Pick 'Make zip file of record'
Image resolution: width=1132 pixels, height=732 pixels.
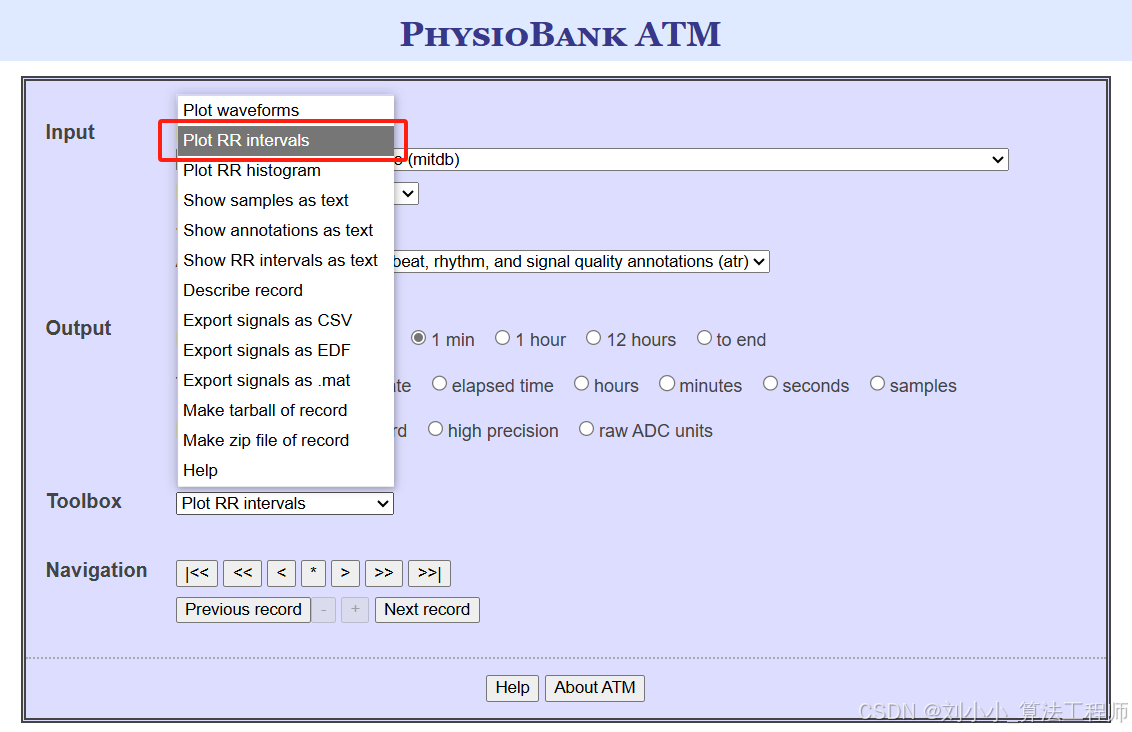(x=285, y=440)
